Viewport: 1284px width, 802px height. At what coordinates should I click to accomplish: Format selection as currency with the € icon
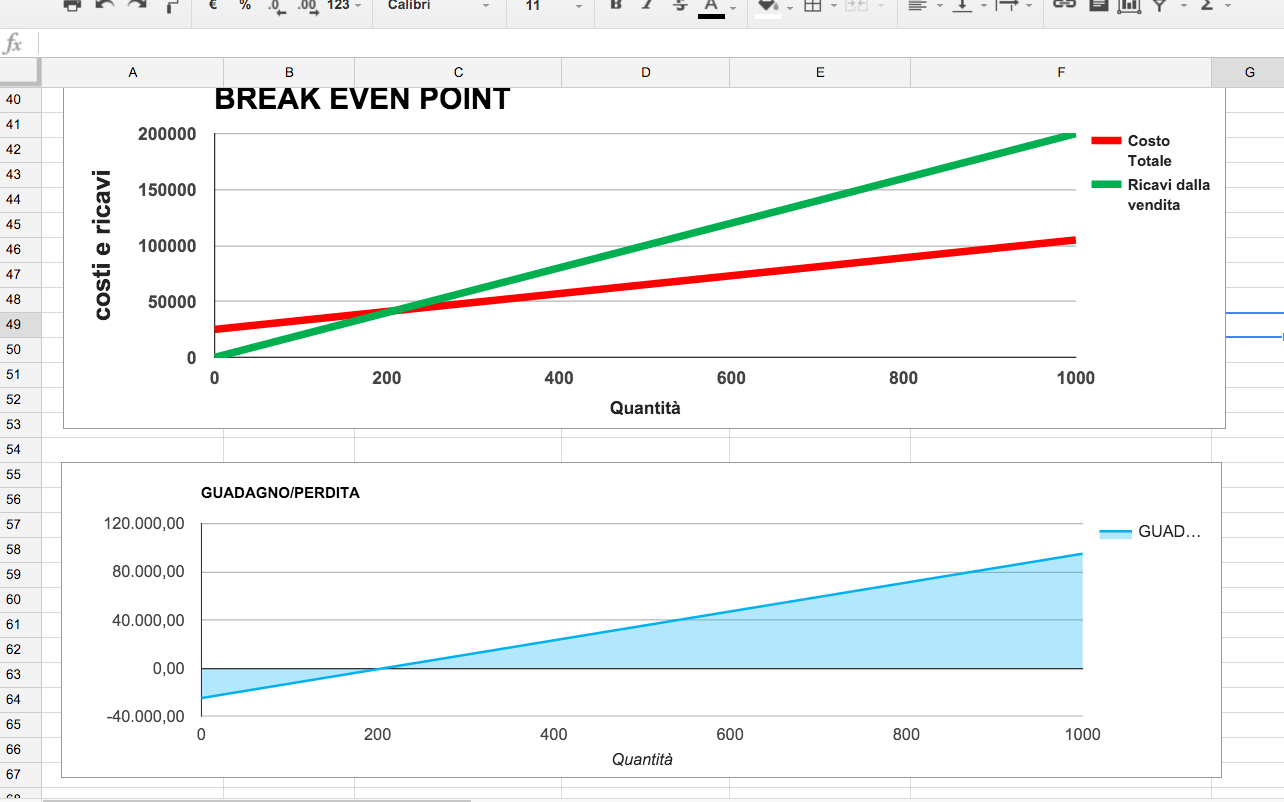tap(211, 8)
